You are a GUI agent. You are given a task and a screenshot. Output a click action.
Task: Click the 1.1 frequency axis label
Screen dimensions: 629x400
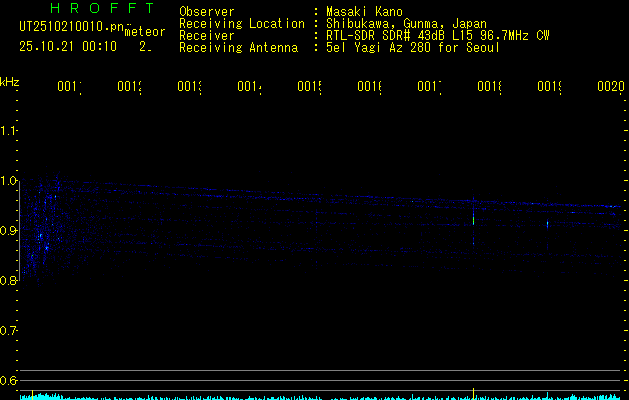[x=9, y=131]
